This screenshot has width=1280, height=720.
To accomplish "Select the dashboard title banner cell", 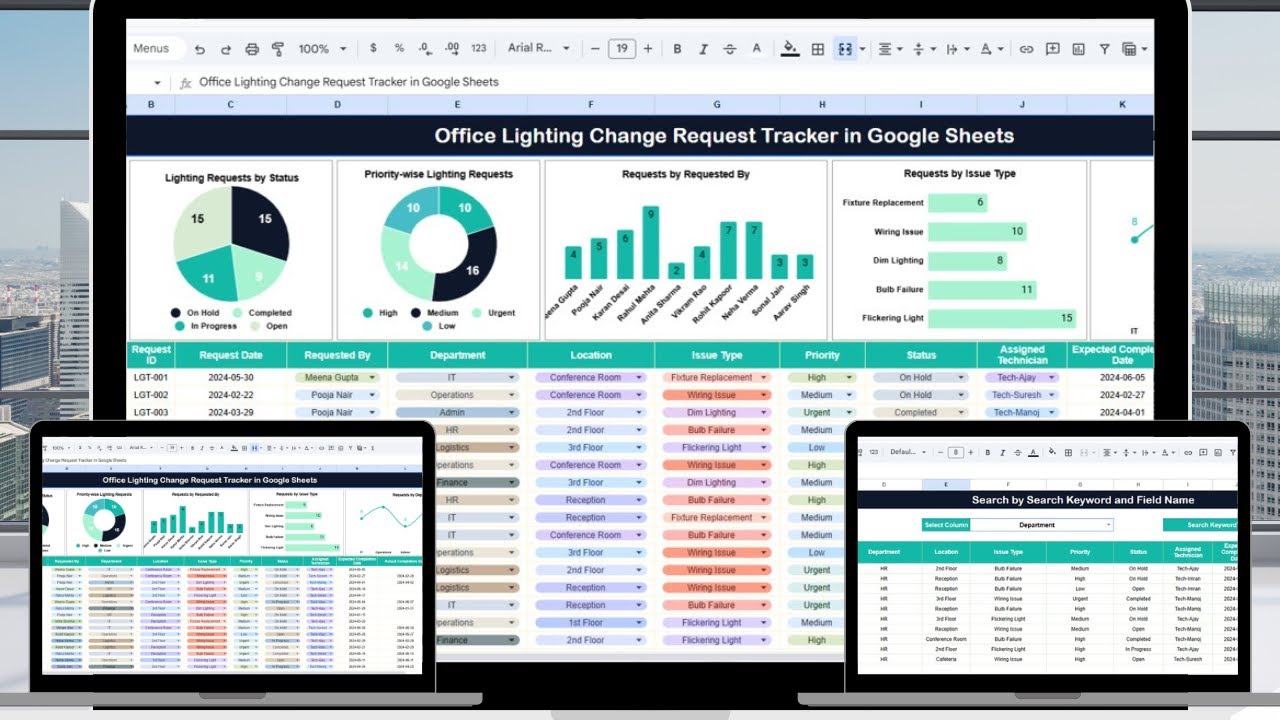I will (640, 136).
